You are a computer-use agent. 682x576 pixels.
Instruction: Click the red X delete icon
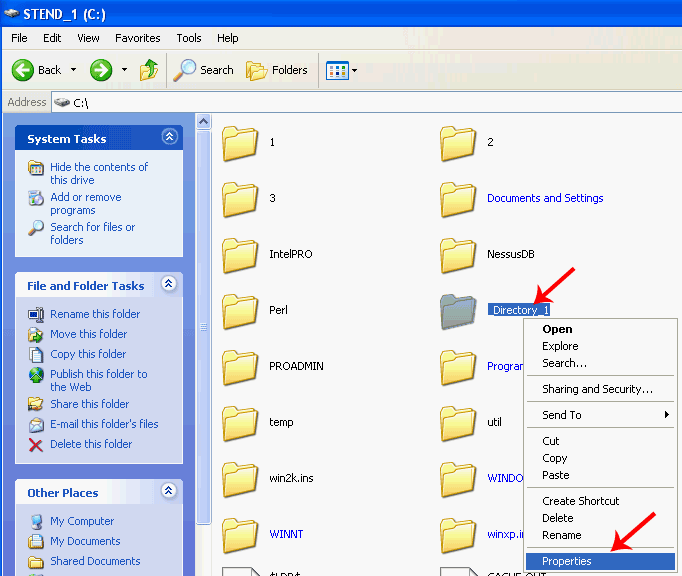coord(36,445)
